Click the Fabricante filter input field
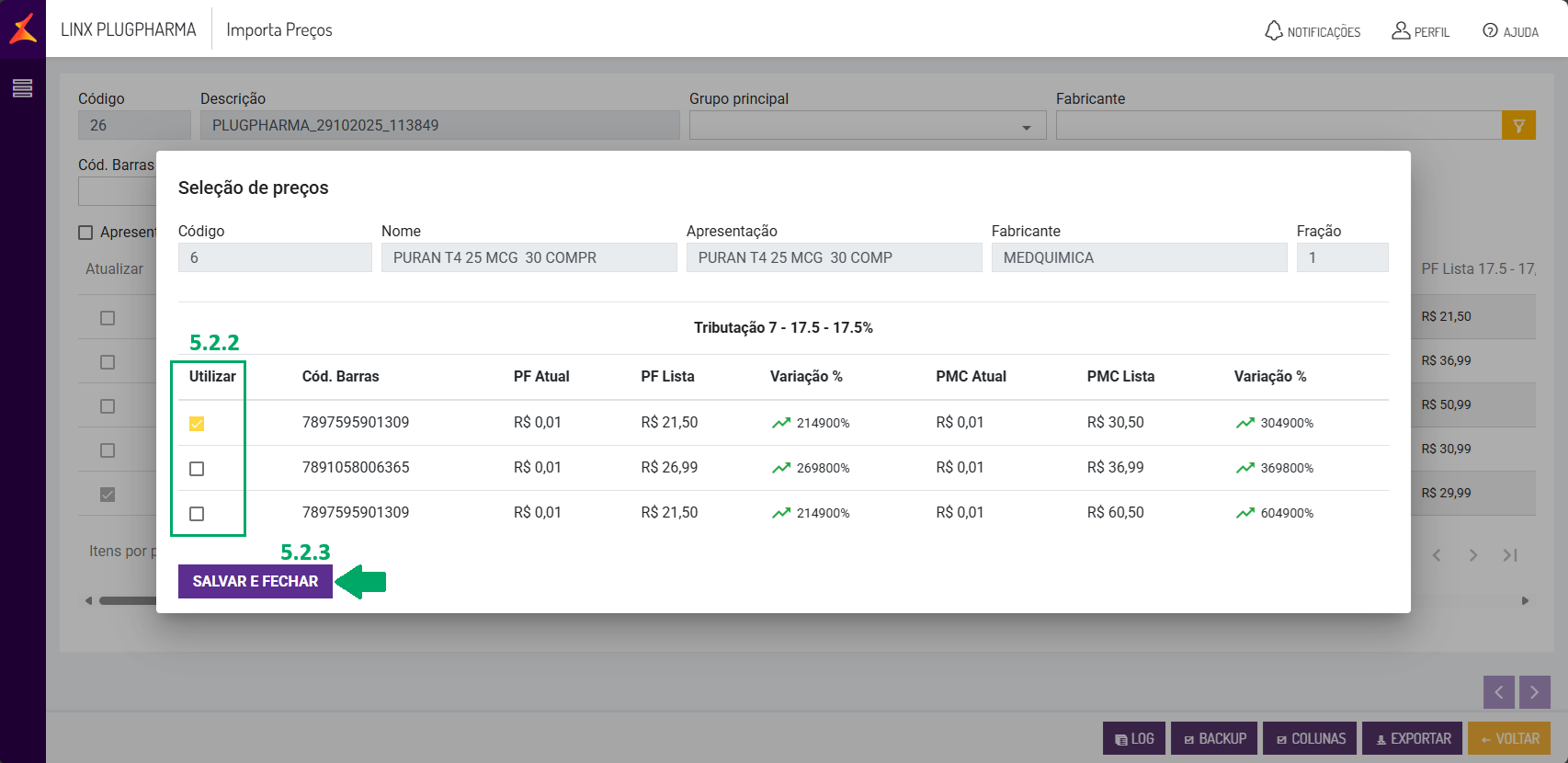 point(1278,126)
